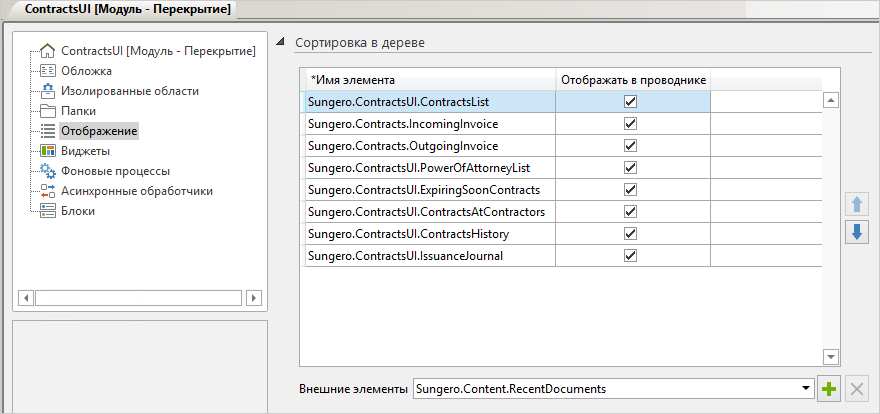Open the Внешние элементы dropdown list

pyautogui.click(x=806, y=389)
